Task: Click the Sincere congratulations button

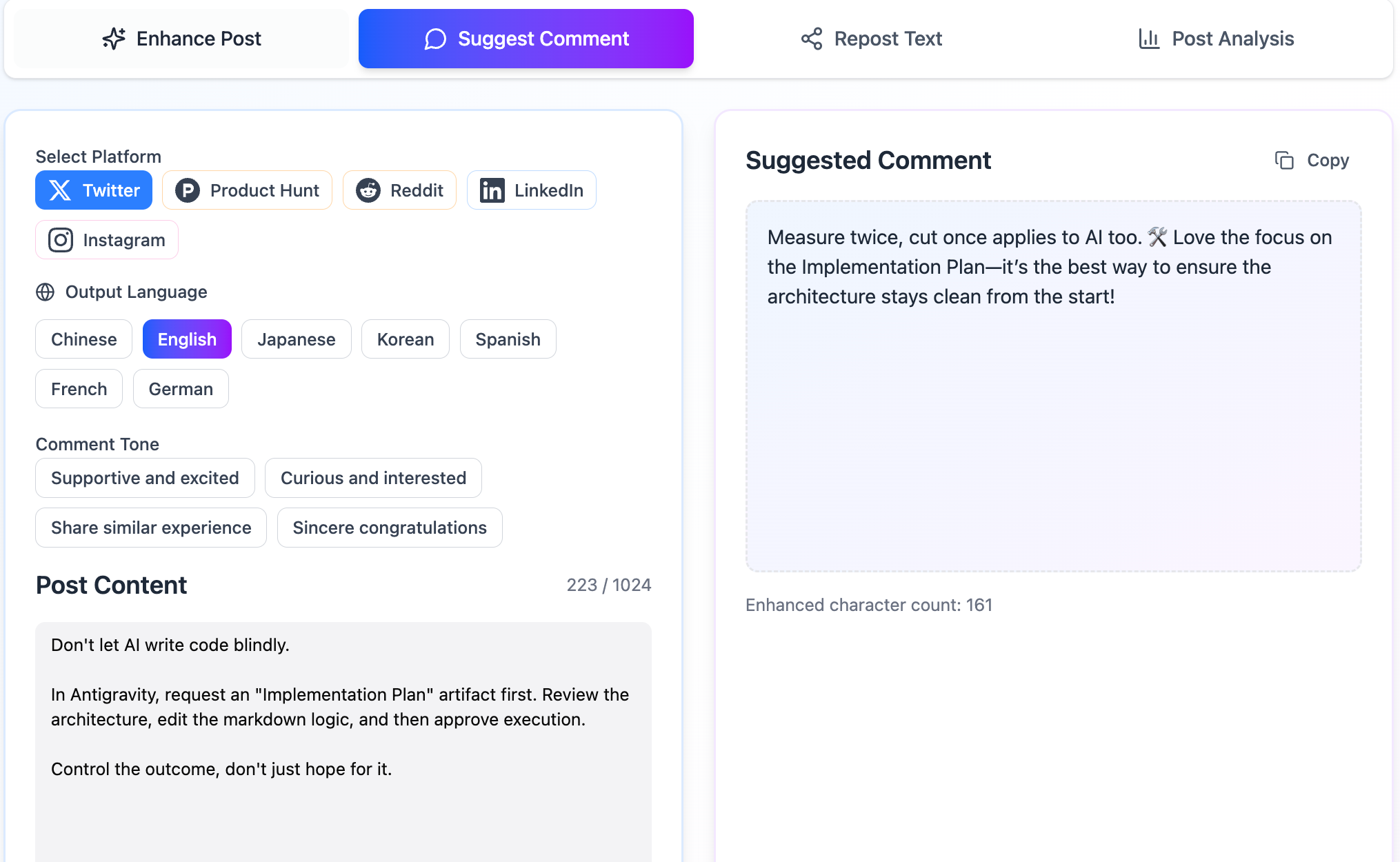Action: [x=389, y=528]
